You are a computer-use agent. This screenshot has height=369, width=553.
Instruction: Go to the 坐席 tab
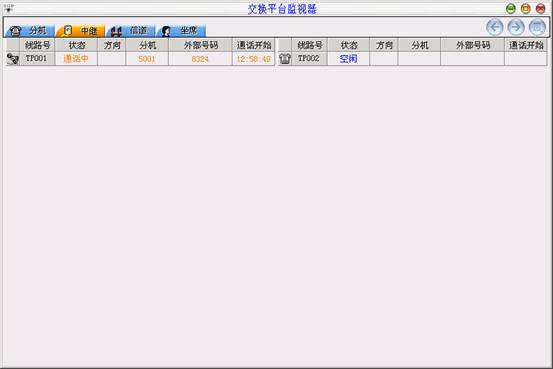pos(181,31)
